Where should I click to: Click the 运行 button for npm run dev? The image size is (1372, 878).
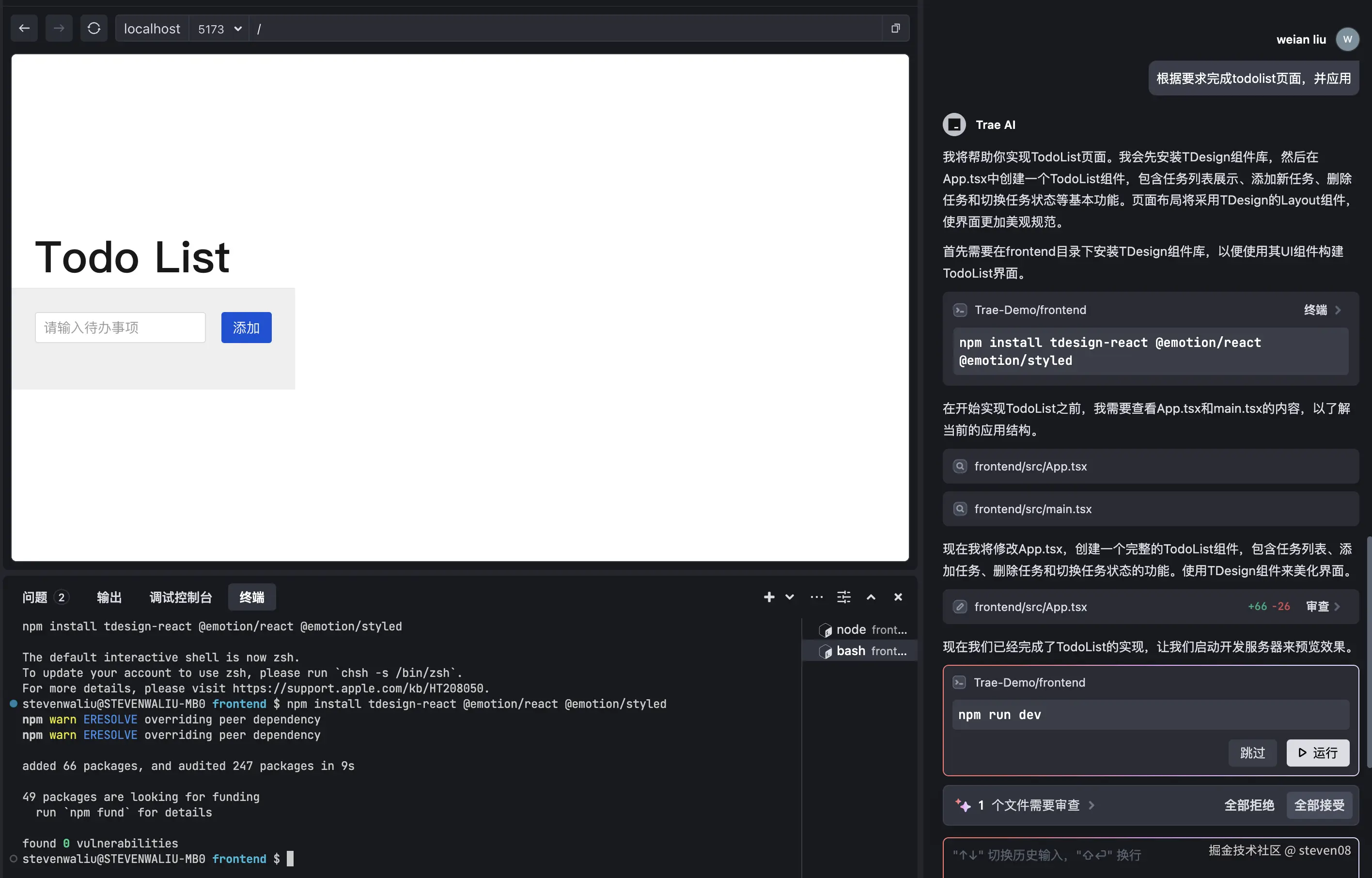[1317, 753]
